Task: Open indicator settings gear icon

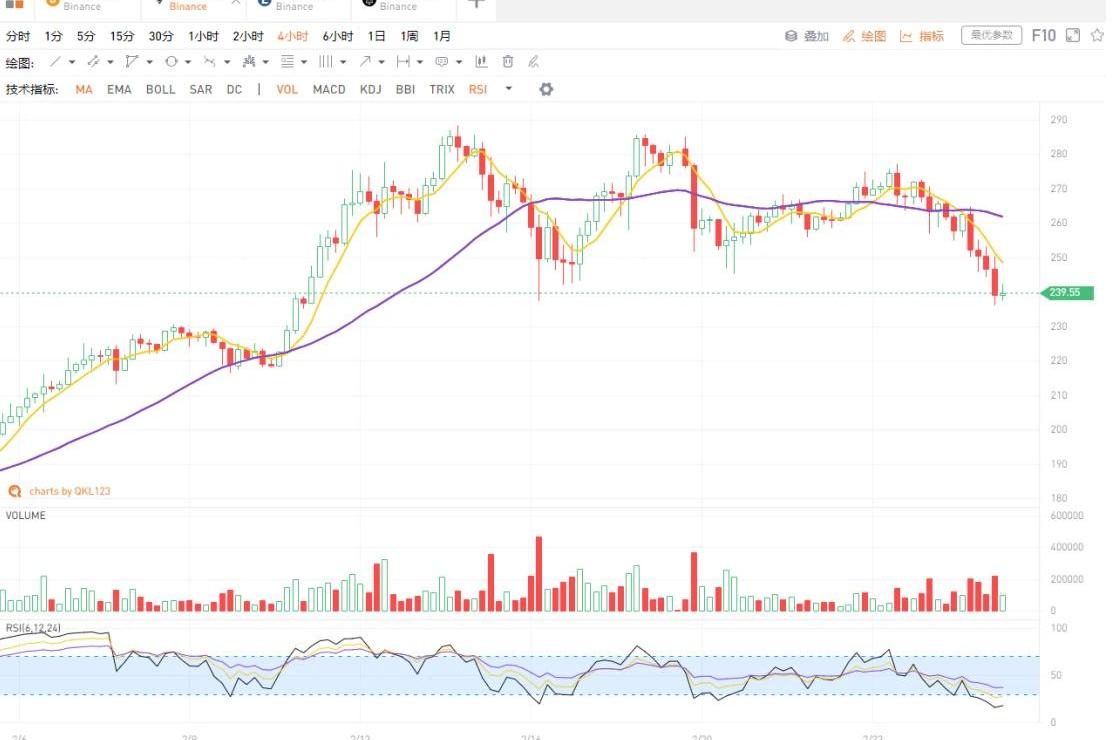Action: click(x=546, y=89)
